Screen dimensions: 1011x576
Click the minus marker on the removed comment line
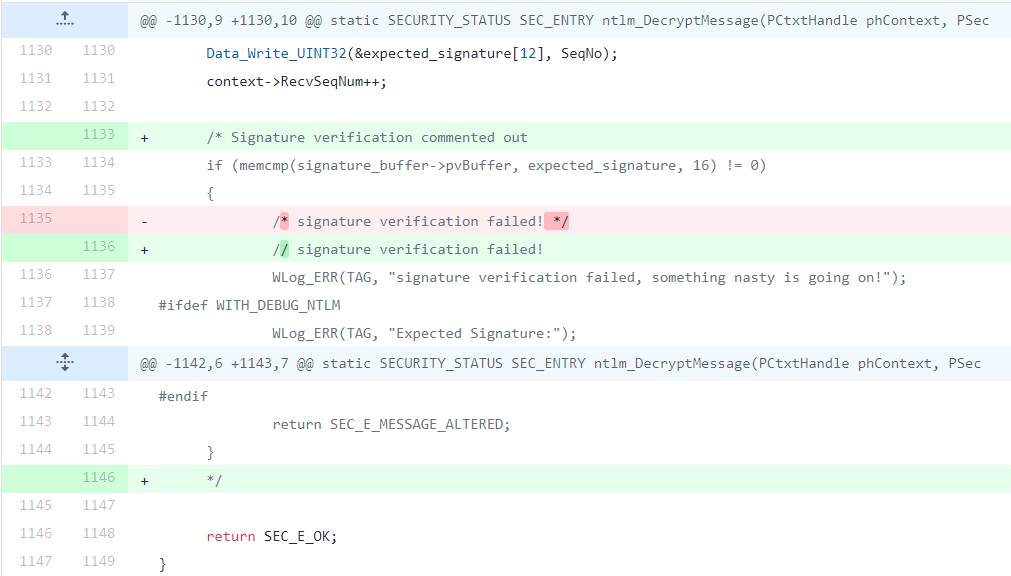point(144,222)
